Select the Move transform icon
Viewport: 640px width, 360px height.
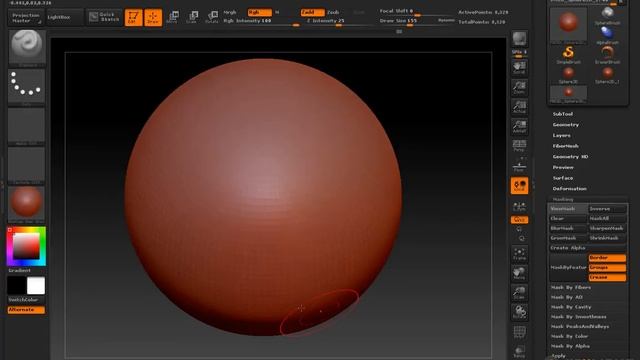pyautogui.click(x=173, y=17)
